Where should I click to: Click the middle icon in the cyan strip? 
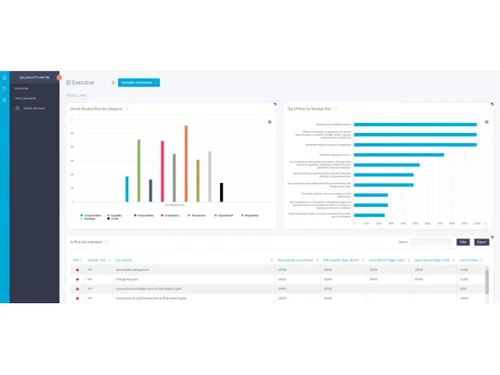click(4, 89)
